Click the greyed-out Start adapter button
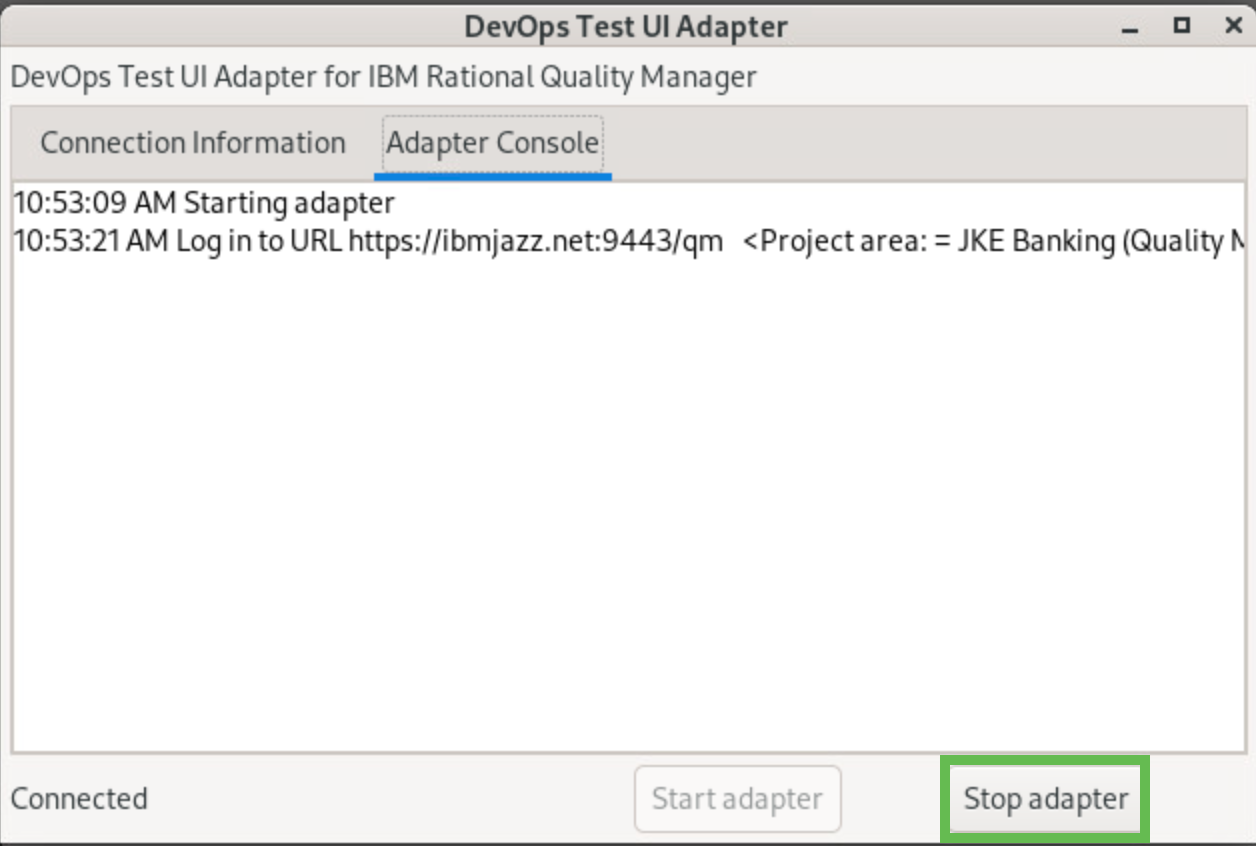Screen dimensions: 1256x846 click(x=737, y=799)
